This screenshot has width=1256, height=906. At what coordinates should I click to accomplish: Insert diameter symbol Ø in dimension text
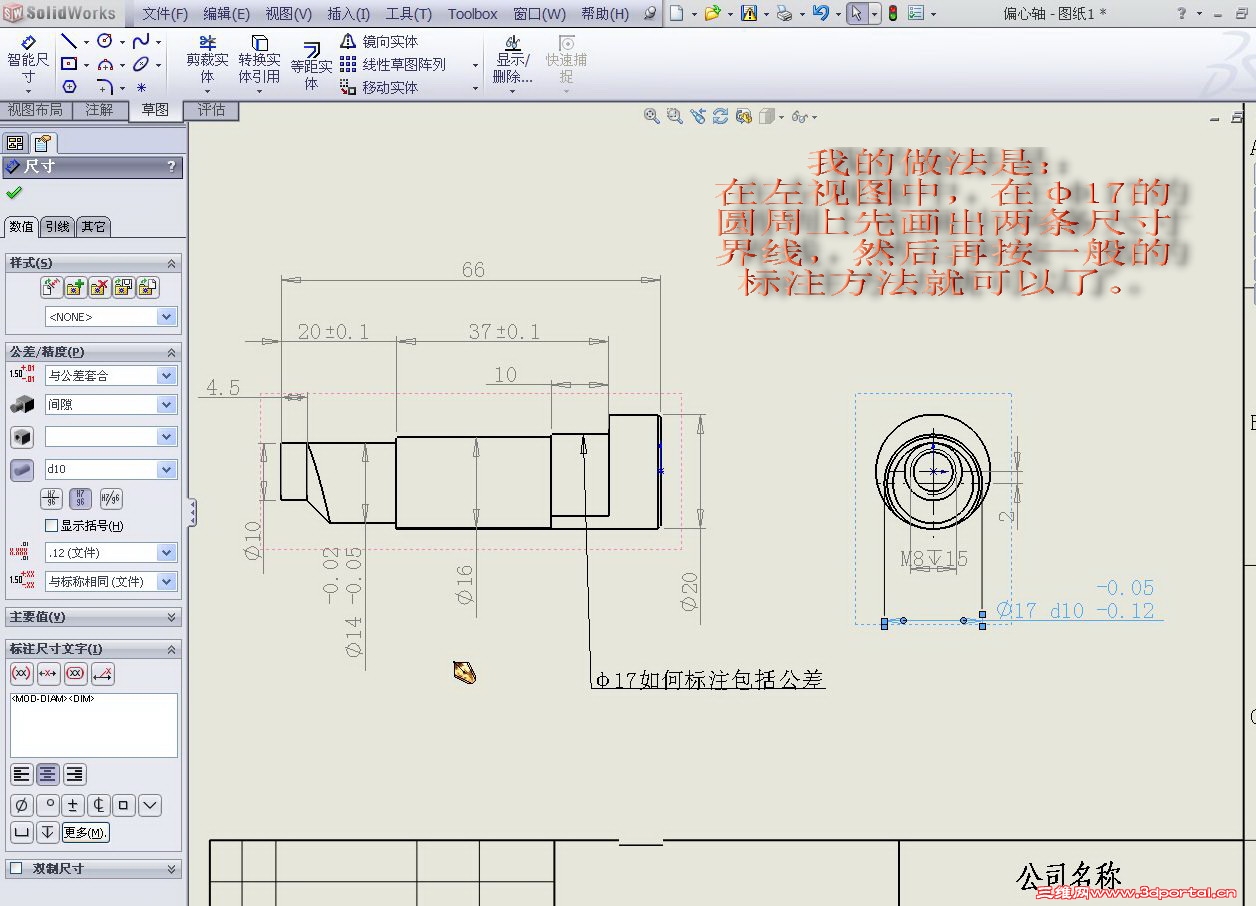21,805
